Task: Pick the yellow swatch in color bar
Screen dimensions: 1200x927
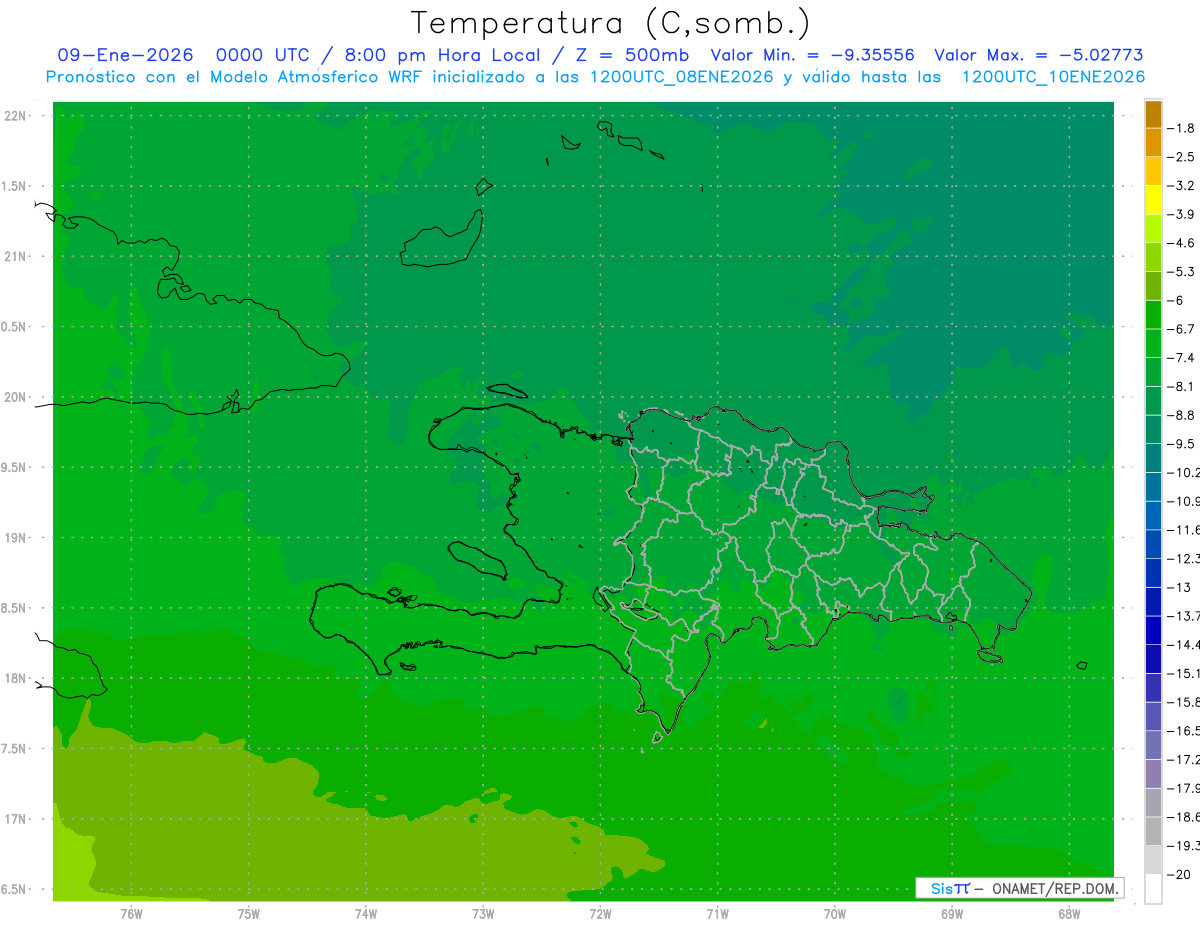Action: [1153, 200]
